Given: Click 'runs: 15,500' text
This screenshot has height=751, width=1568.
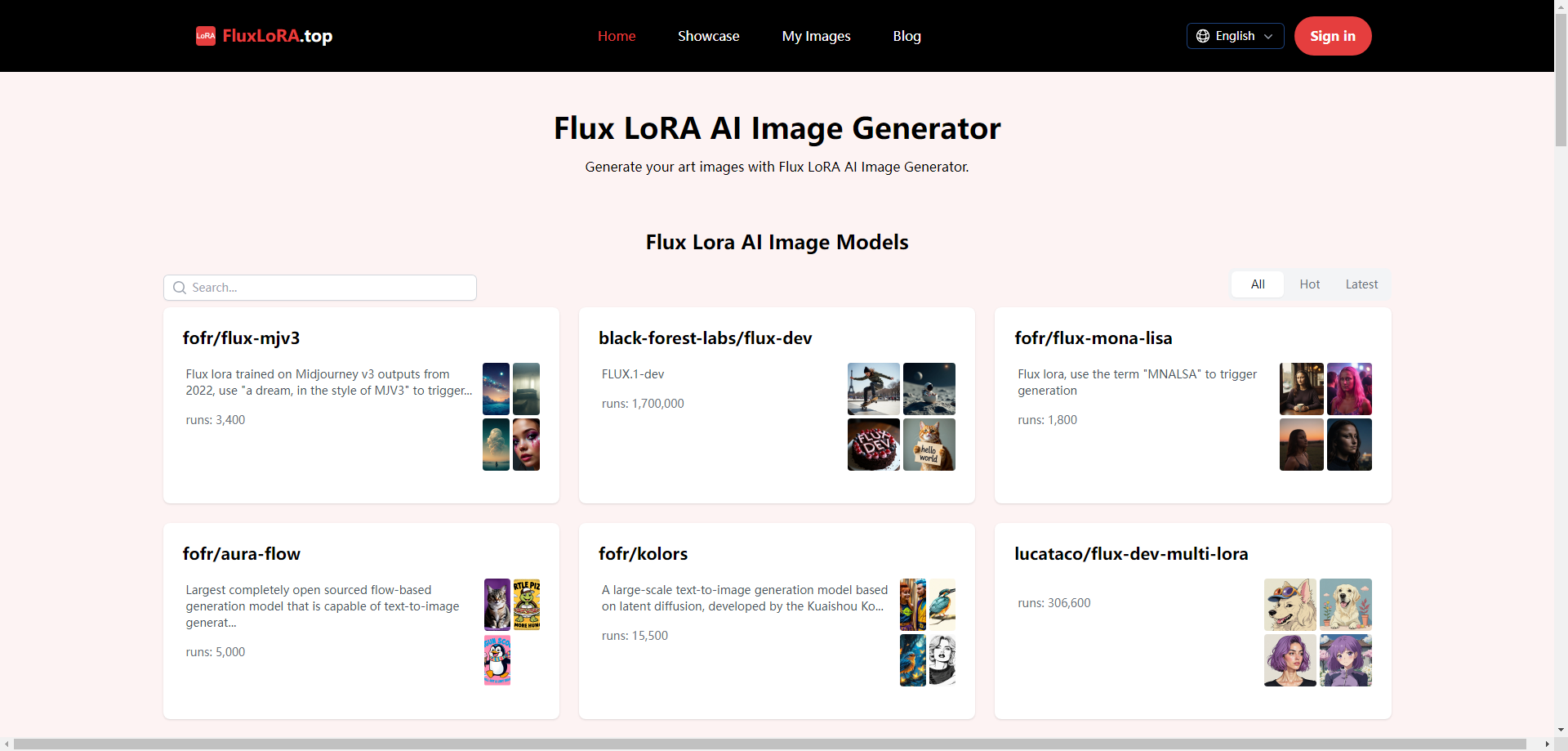Looking at the screenshot, I should click(x=635, y=636).
